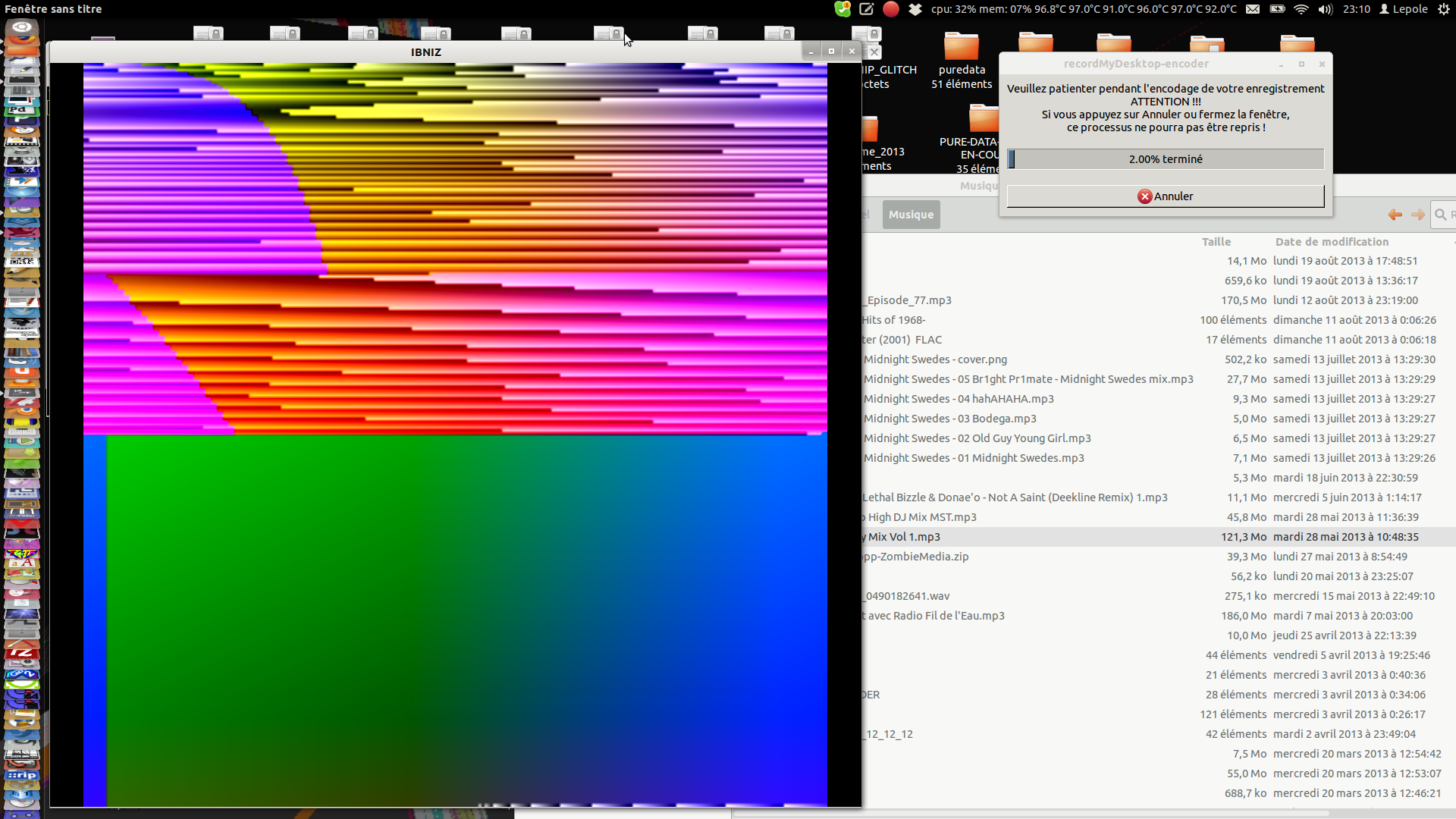The image size is (1456, 819).
Task: Open the mail envelope indicator
Action: pyautogui.click(x=1253, y=9)
